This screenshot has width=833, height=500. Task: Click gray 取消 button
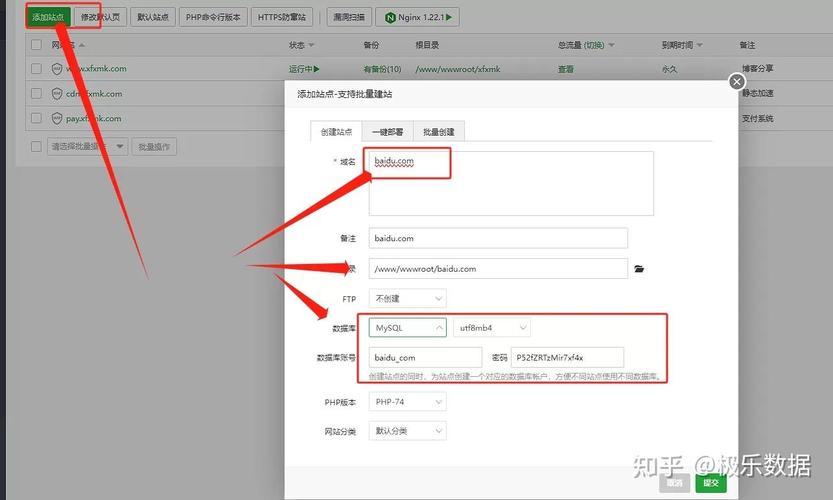(x=675, y=482)
